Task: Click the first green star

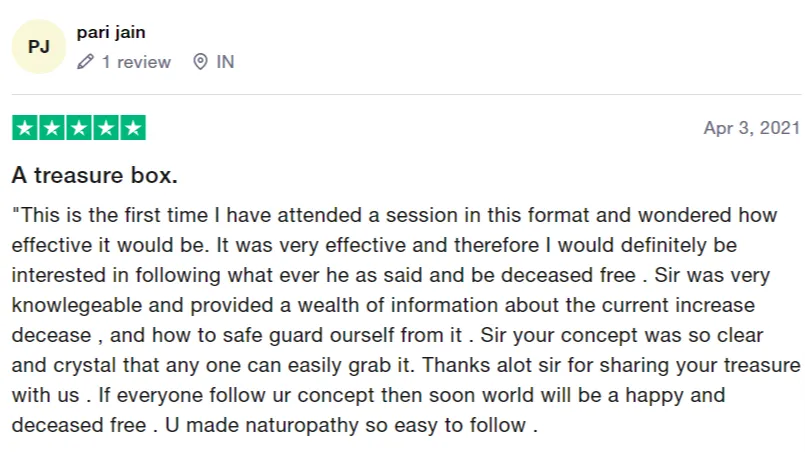Action: (25, 127)
